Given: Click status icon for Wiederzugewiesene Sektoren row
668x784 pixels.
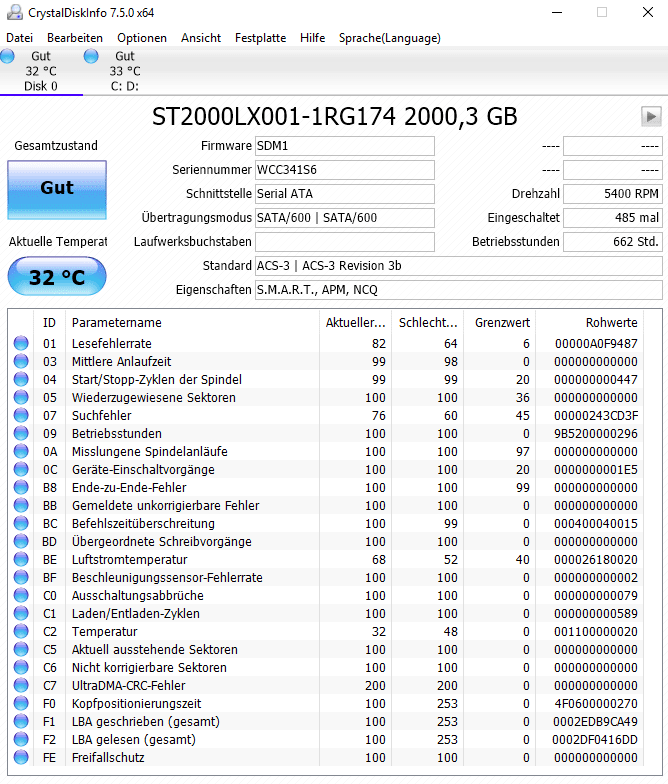Looking at the screenshot, I should tap(21, 398).
